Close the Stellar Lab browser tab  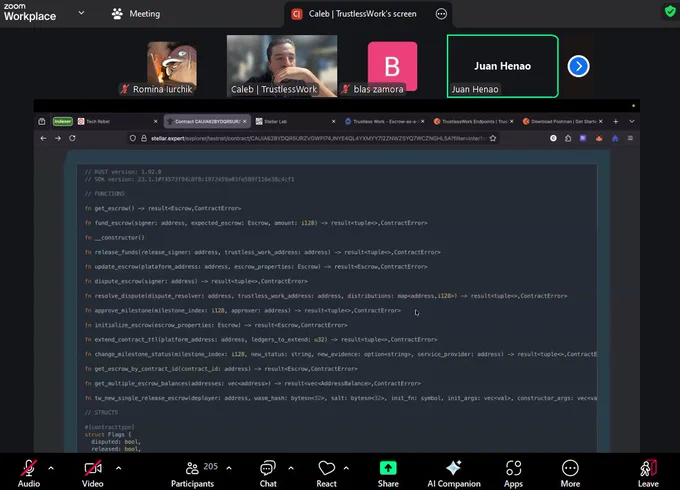pos(333,121)
